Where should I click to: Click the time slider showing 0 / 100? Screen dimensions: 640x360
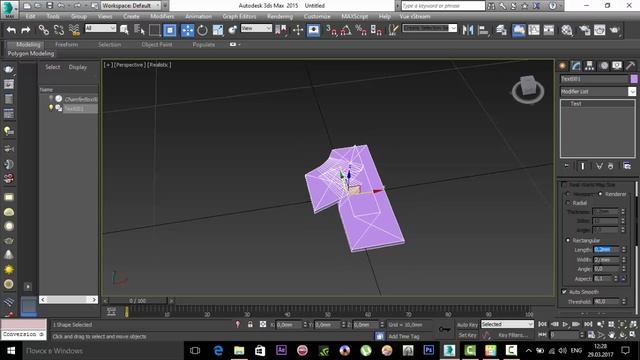coord(138,300)
